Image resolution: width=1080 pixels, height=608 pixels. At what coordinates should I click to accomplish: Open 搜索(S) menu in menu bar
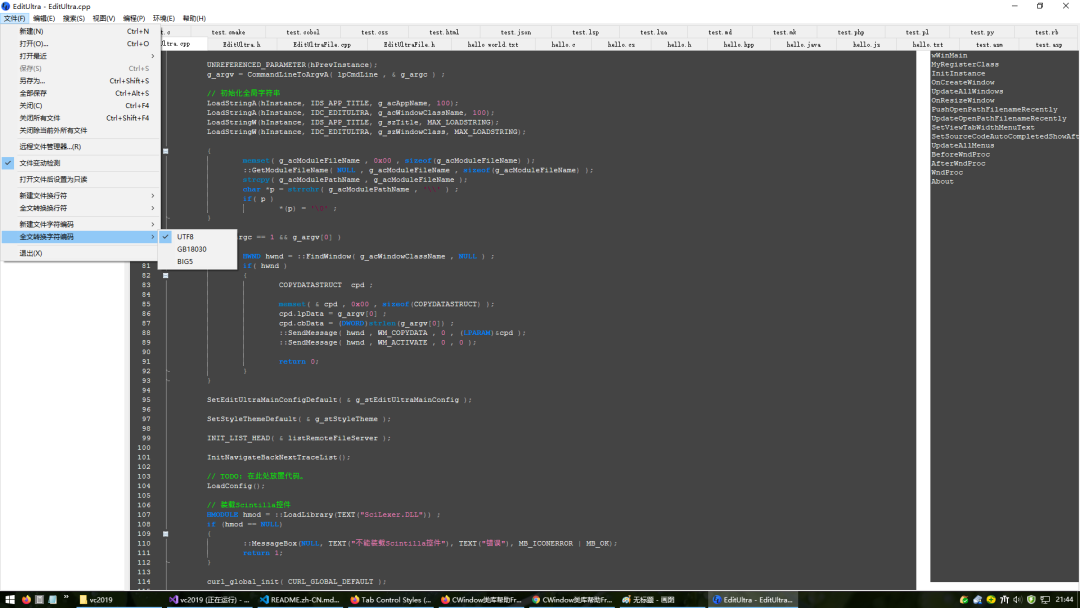[74, 19]
